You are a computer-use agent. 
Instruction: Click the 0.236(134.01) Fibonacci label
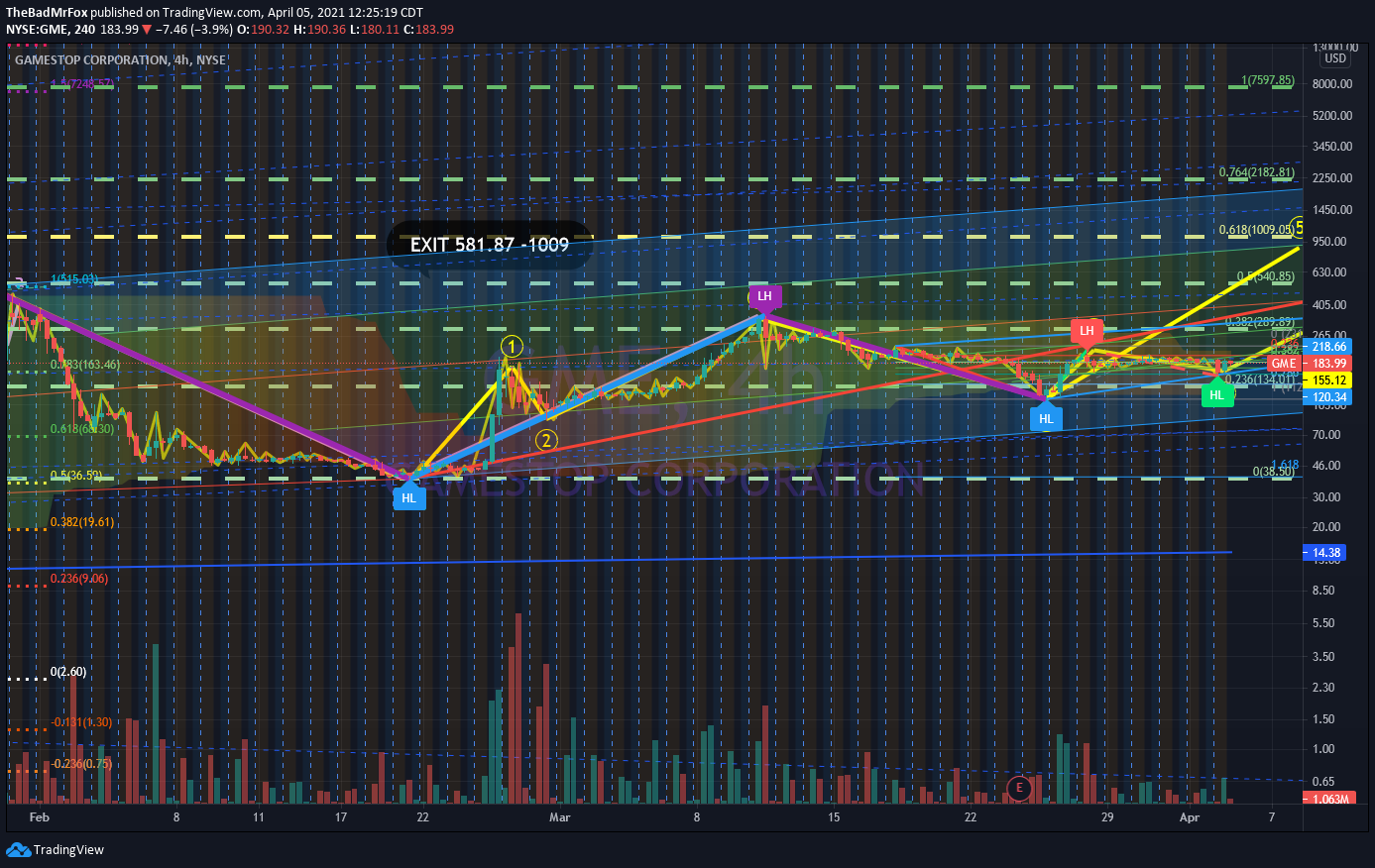[1260, 380]
